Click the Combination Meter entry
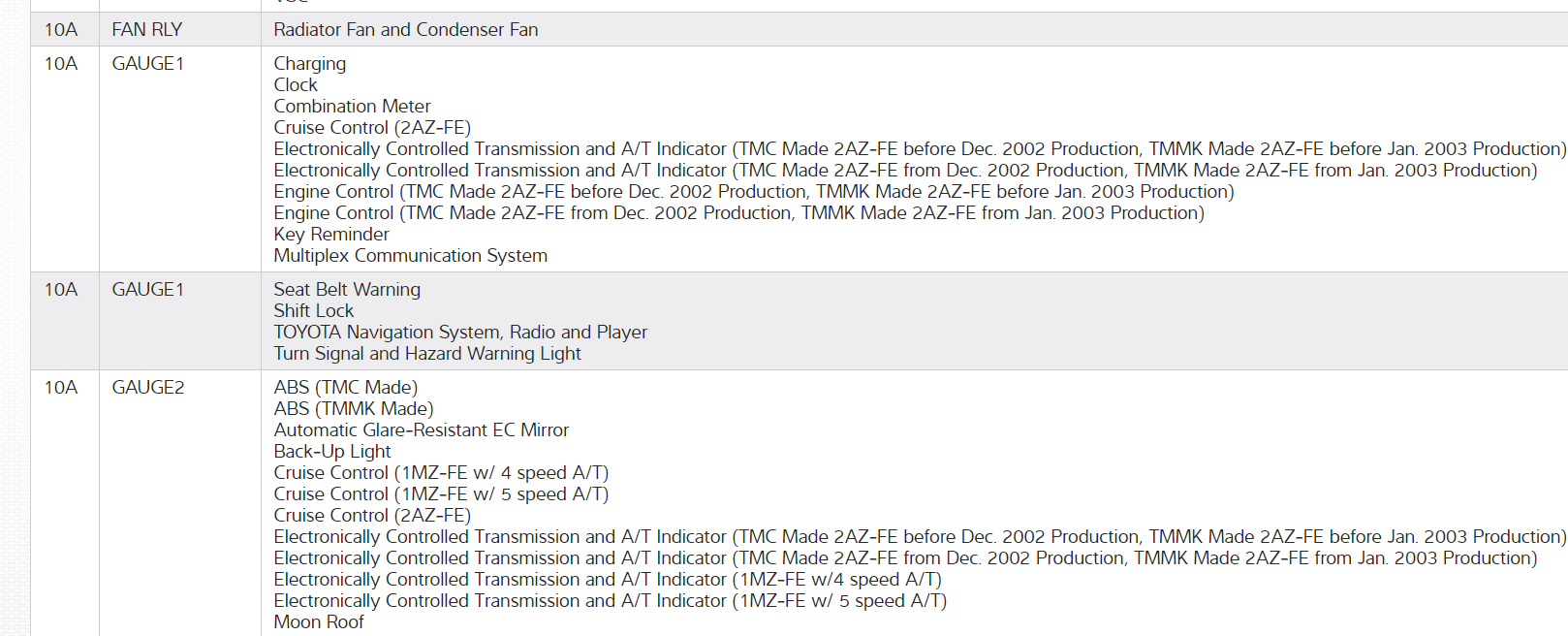This screenshot has height=636, width=1568. [352, 107]
